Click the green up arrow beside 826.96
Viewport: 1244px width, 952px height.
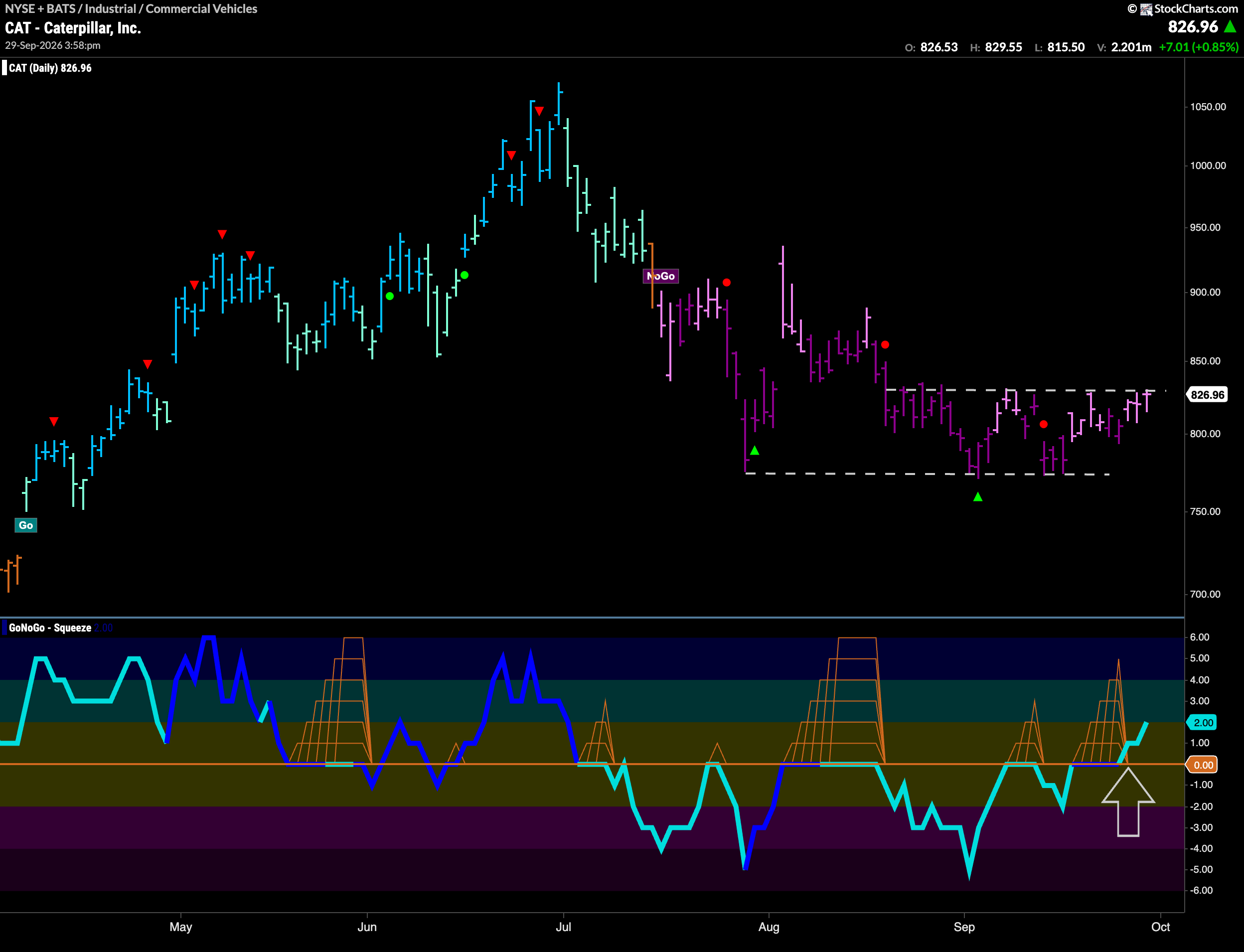pos(1230,26)
